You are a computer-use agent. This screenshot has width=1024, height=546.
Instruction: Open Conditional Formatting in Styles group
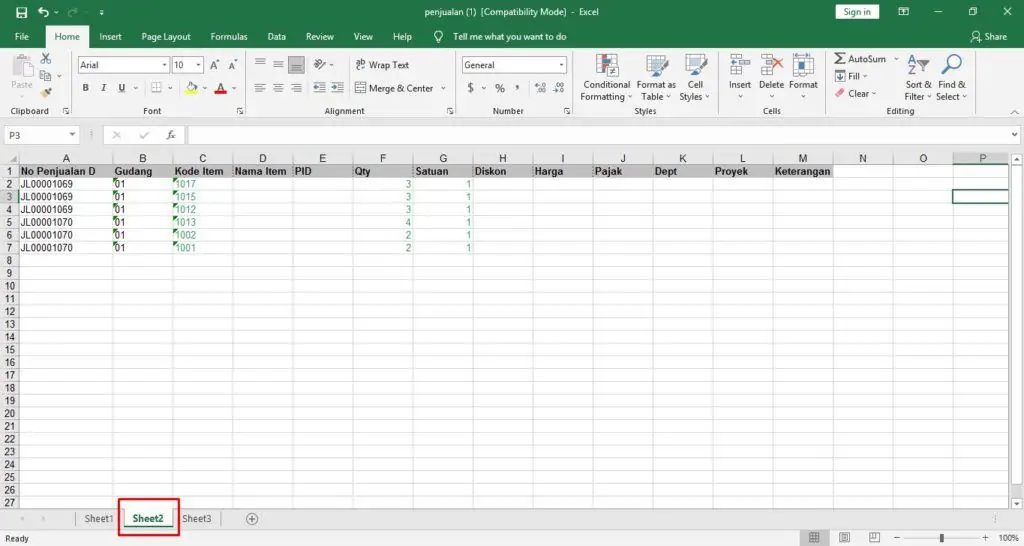[x=606, y=77]
